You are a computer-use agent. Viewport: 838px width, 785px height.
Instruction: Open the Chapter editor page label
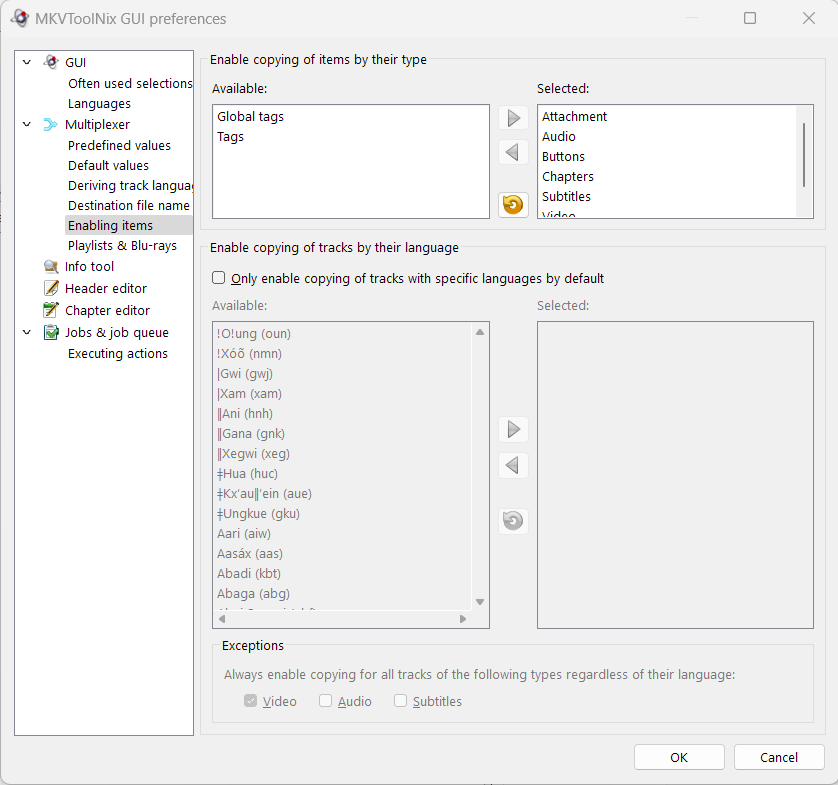(107, 310)
